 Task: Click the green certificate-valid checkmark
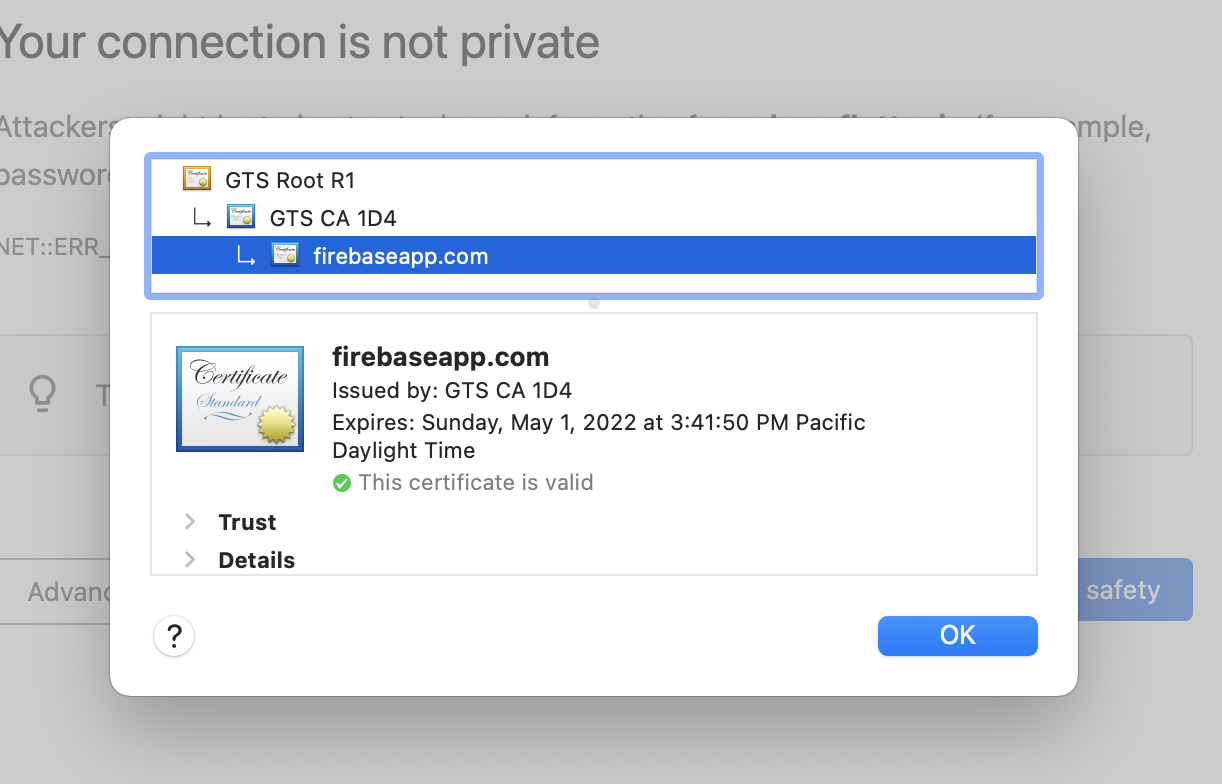(x=342, y=483)
